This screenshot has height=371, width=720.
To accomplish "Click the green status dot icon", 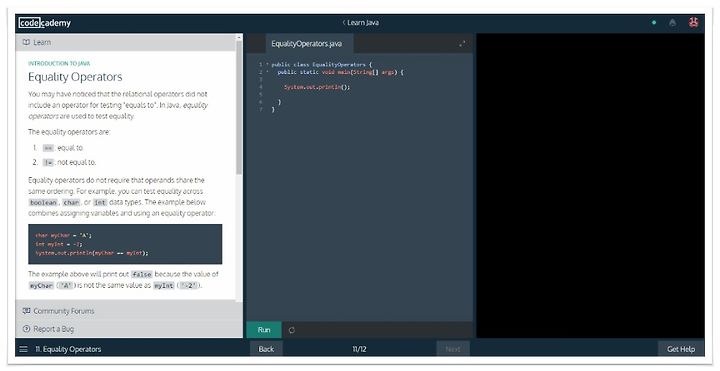I will [654, 22].
